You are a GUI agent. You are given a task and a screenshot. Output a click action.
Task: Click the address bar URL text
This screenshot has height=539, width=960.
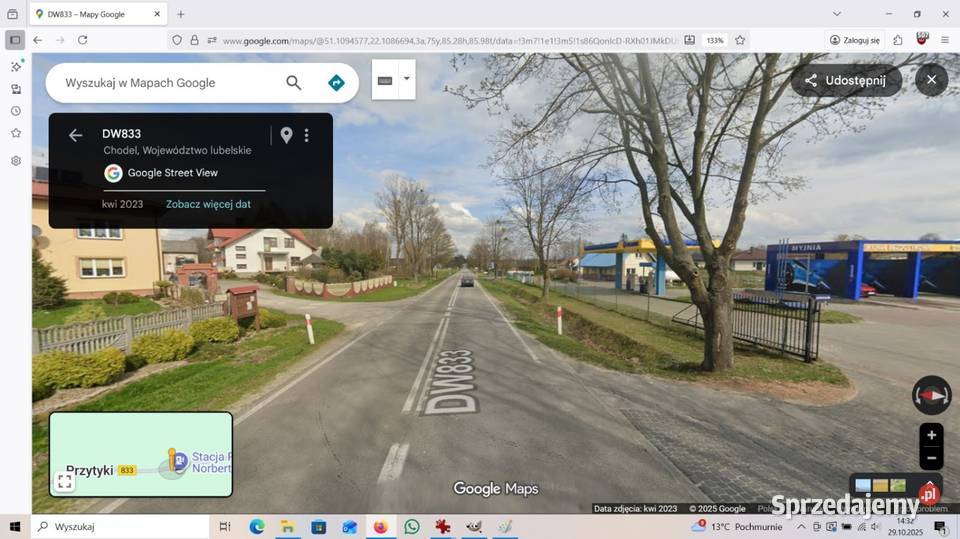(449, 40)
